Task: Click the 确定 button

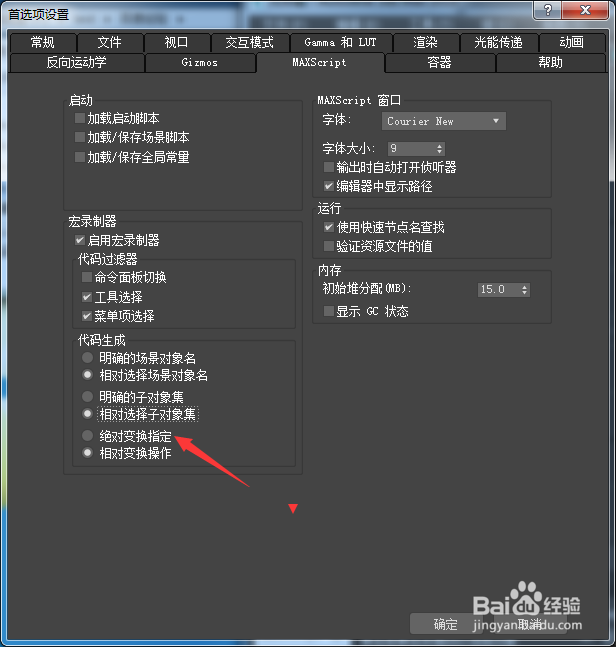Action: coord(446,624)
